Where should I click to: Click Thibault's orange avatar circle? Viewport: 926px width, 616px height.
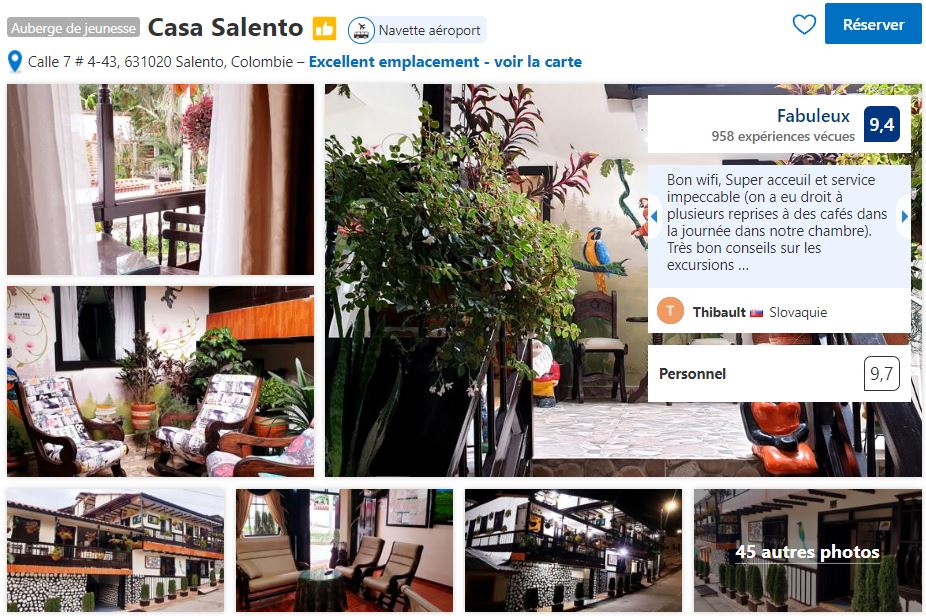pyautogui.click(x=670, y=311)
